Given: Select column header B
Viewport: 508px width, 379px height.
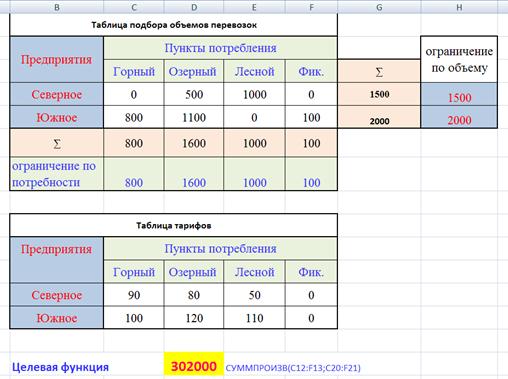Looking at the screenshot, I should [x=57, y=7].
